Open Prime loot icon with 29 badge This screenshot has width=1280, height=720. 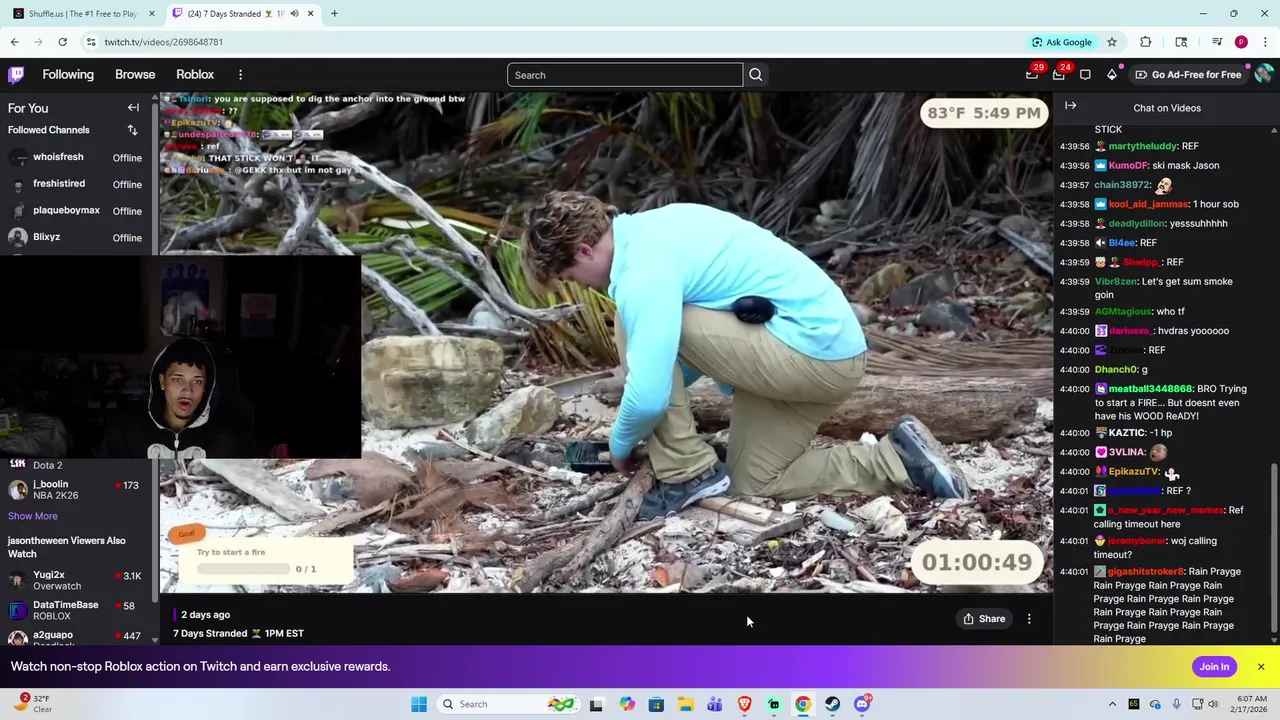(1033, 74)
